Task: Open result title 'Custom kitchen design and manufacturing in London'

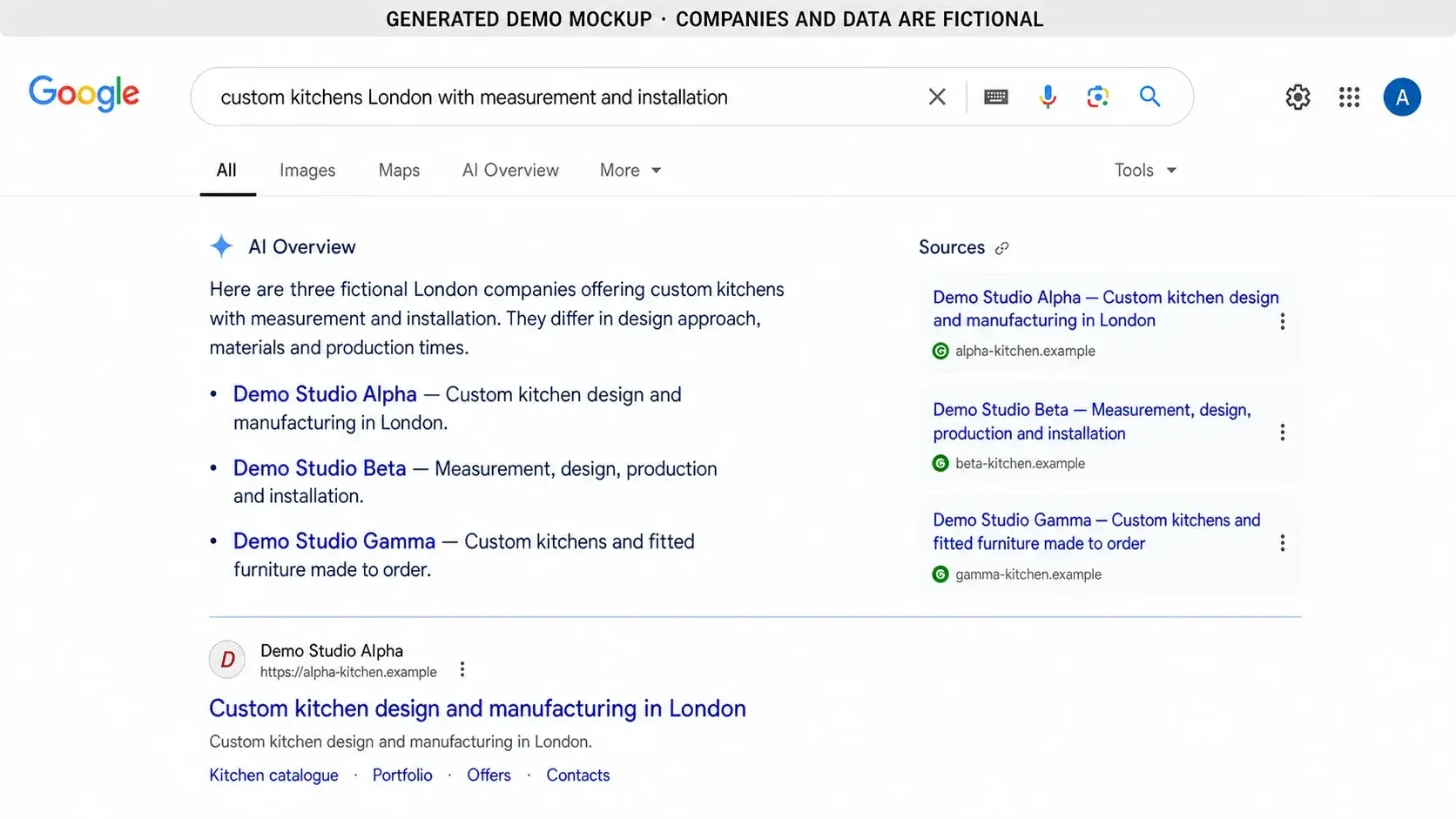Action: [x=477, y=708]
